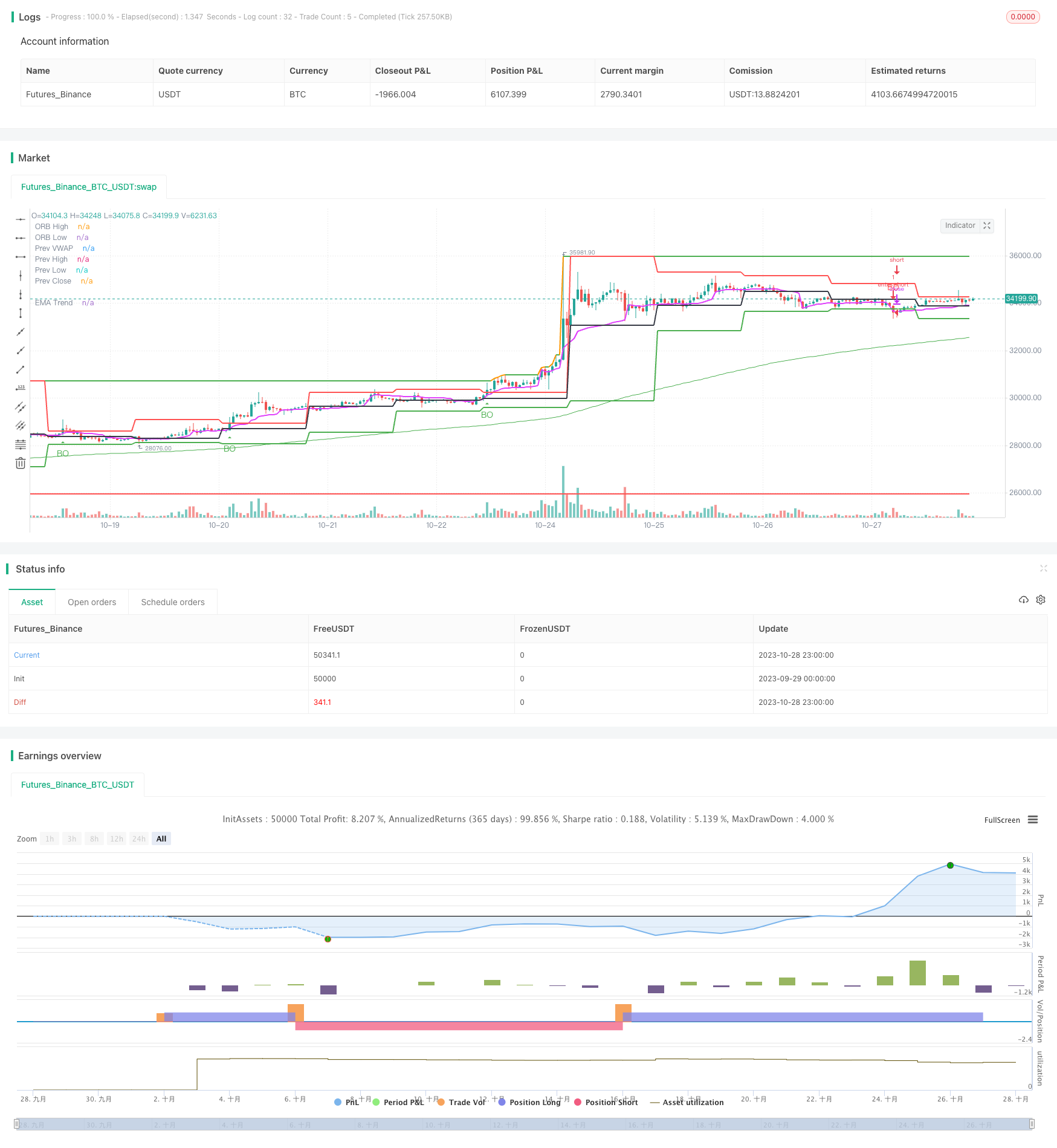Click the Prev High indicator label
This screenshot has width=1057, height=1148.
[51, 259]
